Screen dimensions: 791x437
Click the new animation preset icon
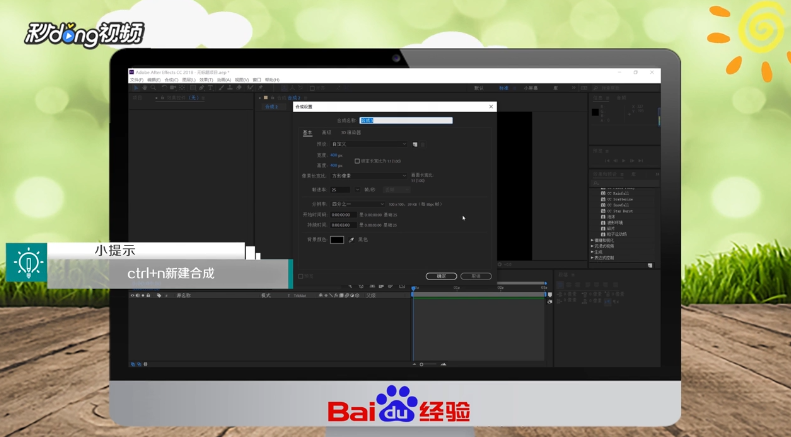click(650, 265)
